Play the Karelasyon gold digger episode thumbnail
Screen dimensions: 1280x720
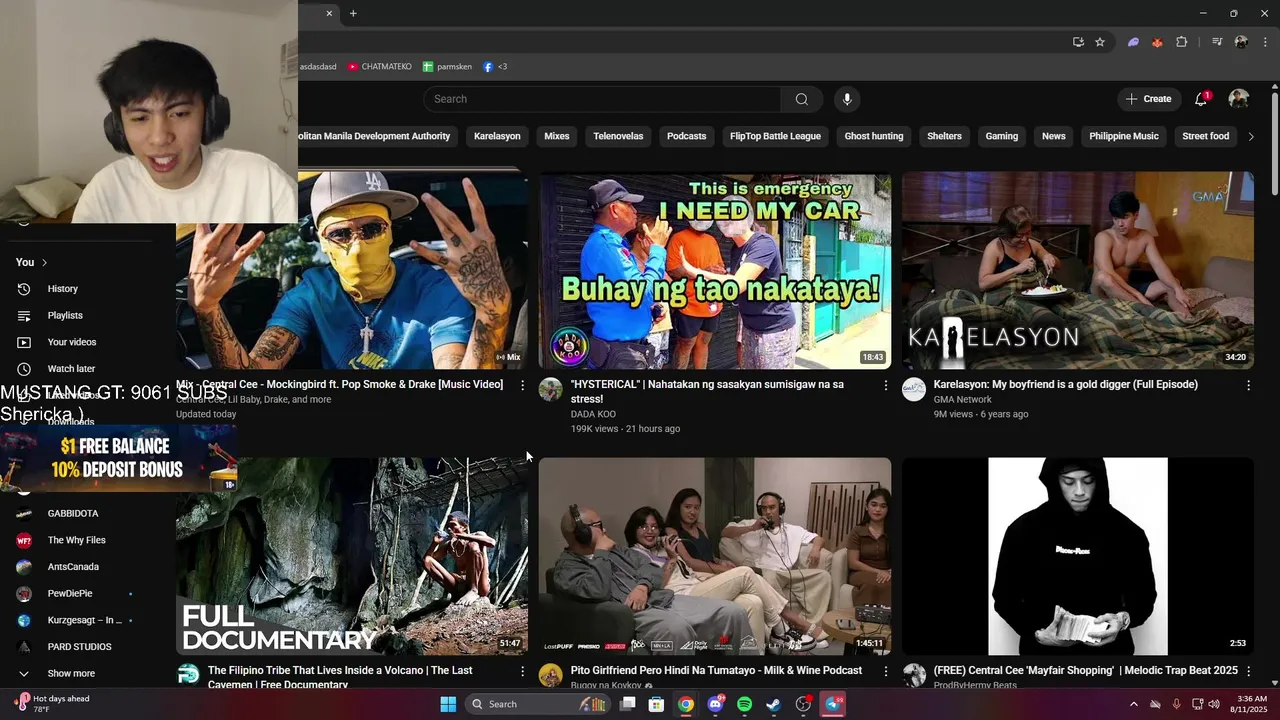click(x=1077, y=270)
